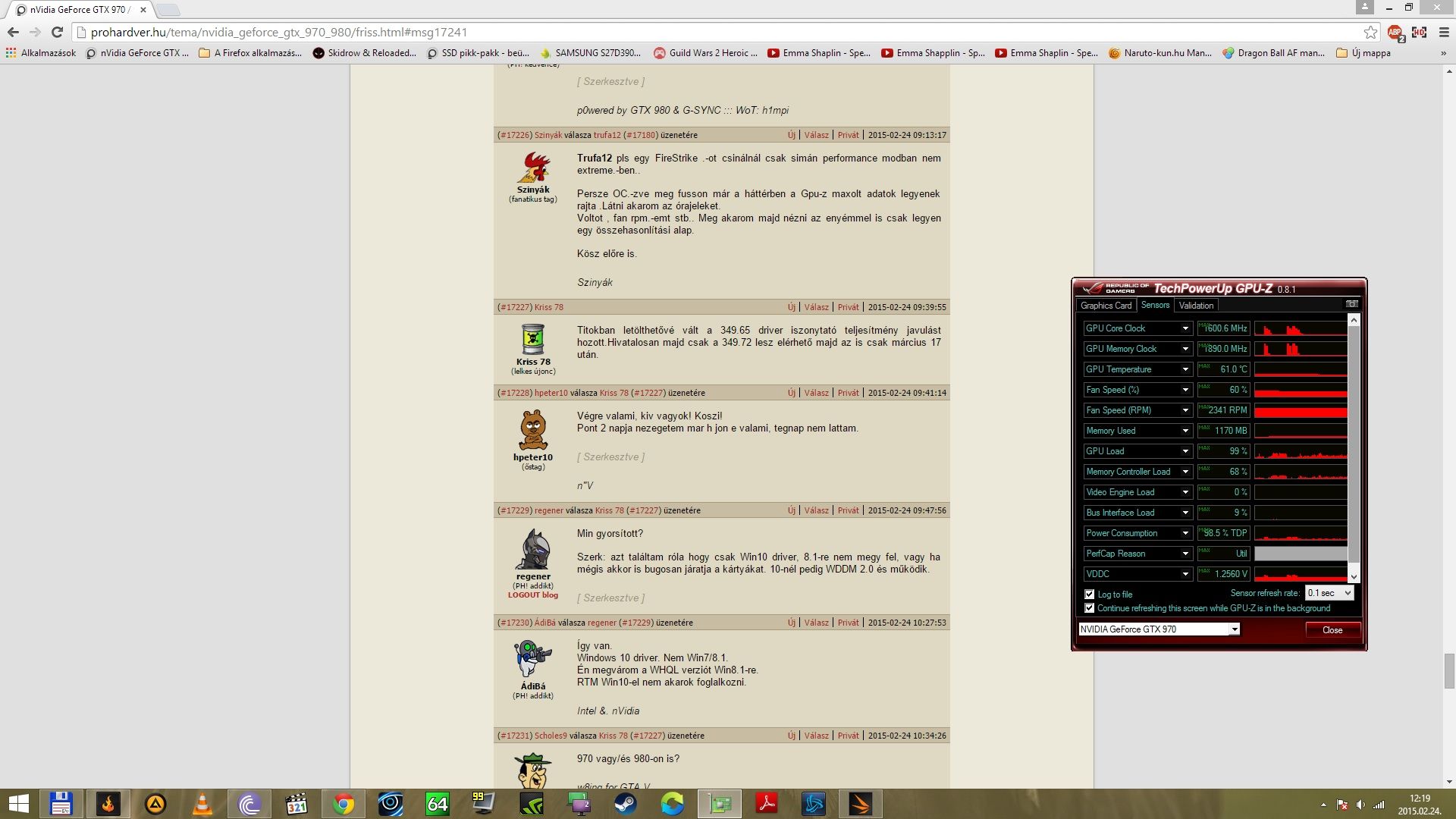Open the AIDA64 taskbar icon
Viewport: 1456px width, 819px height.
[x=438, y=804]
